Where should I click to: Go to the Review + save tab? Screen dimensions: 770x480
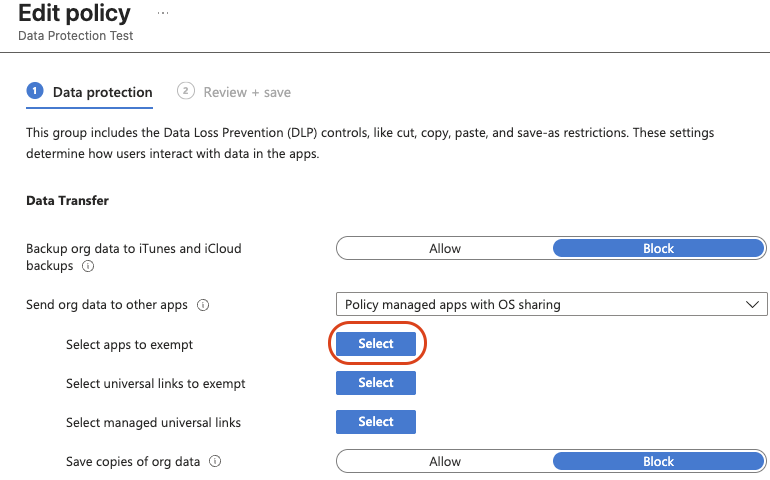coord(247,92)
